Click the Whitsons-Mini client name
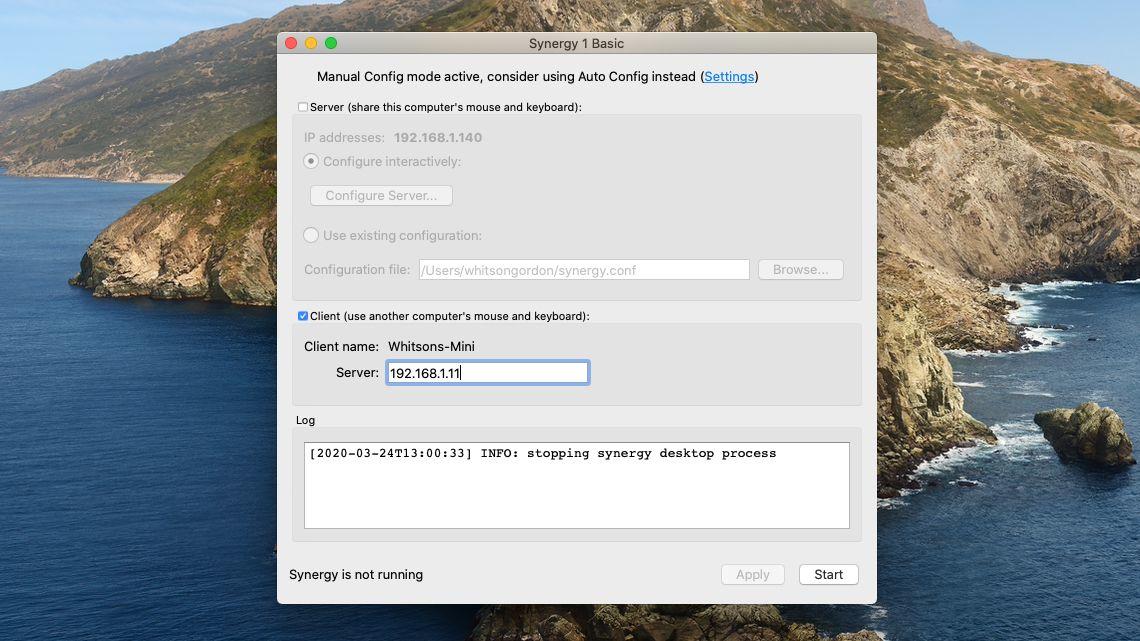This screenshot has height=641, width=1140. pyautogui.click(x=431, y=347)
